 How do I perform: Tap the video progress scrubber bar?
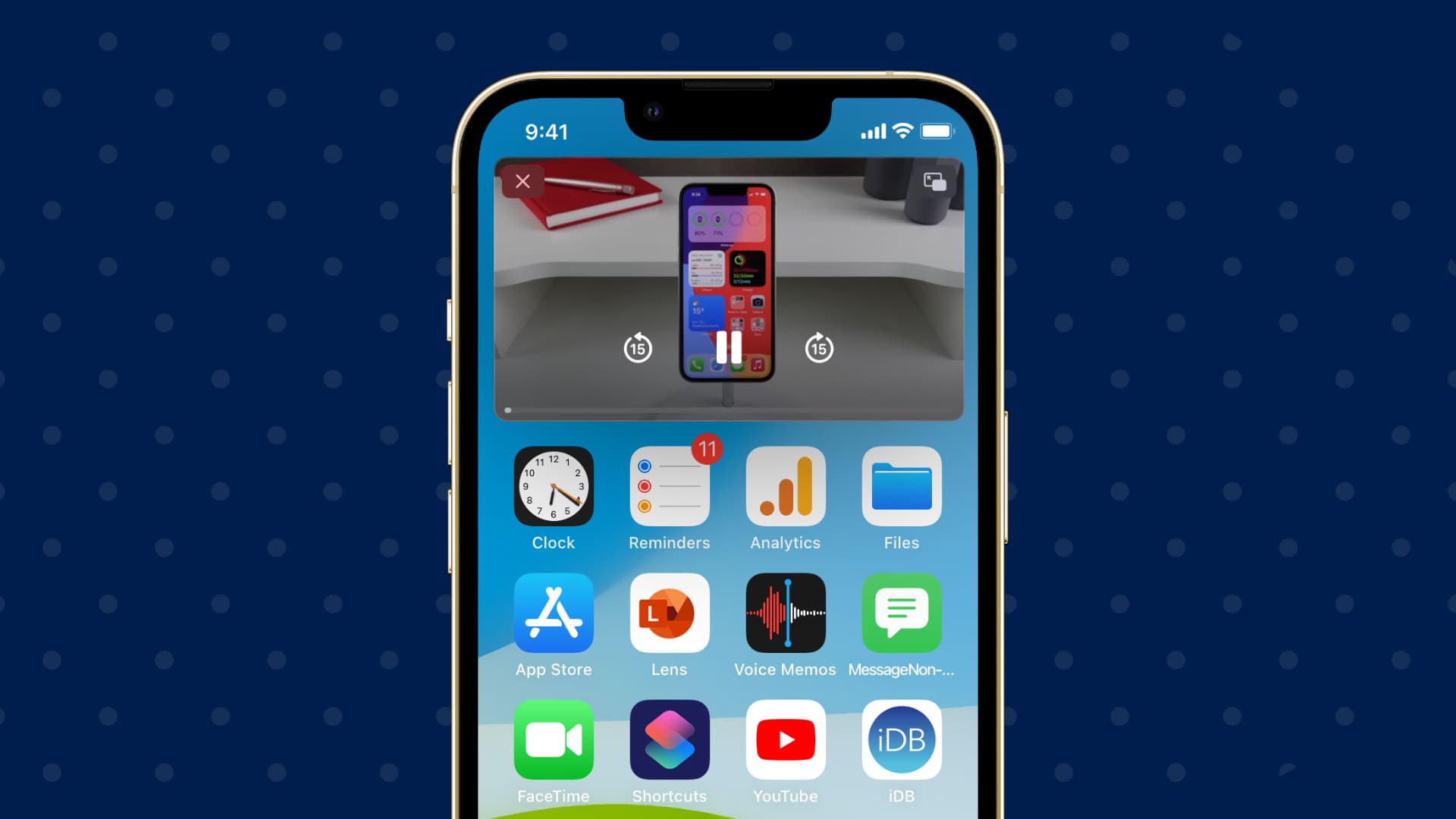pyautogui.click(x=727, y=410)
